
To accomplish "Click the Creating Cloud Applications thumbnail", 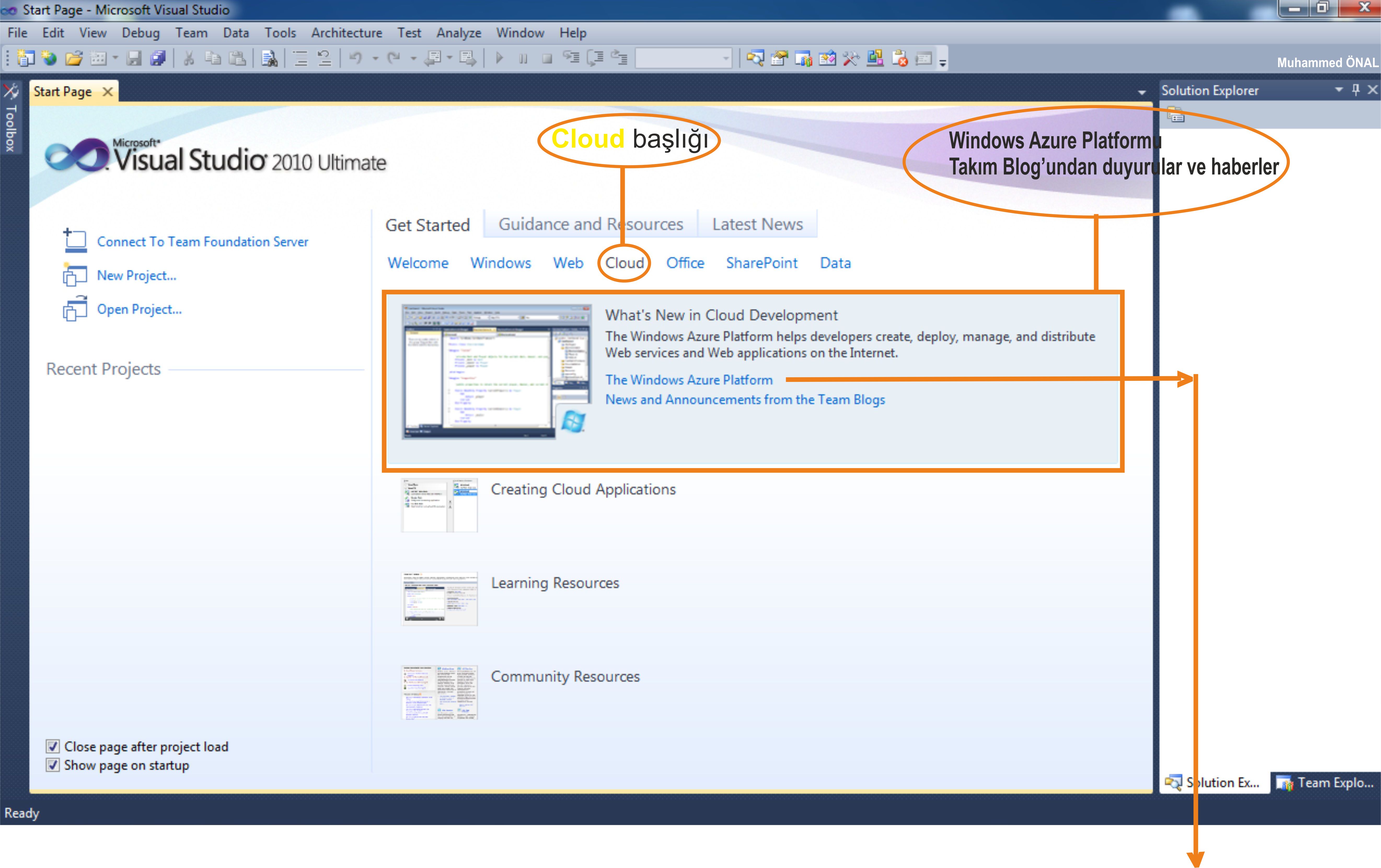I will pyautogui.click(x=439, y=505).
